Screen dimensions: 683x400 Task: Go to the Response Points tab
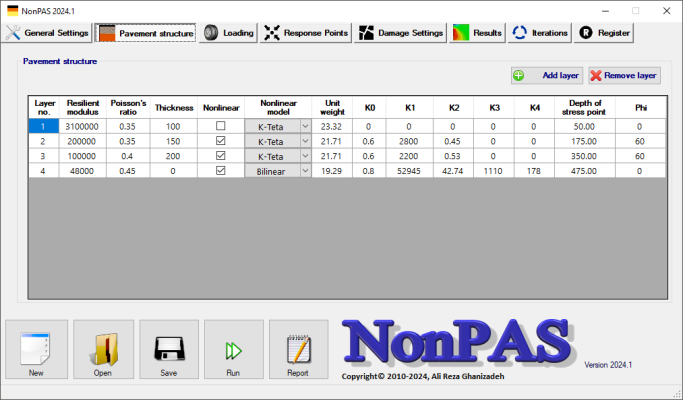point(306,33)
